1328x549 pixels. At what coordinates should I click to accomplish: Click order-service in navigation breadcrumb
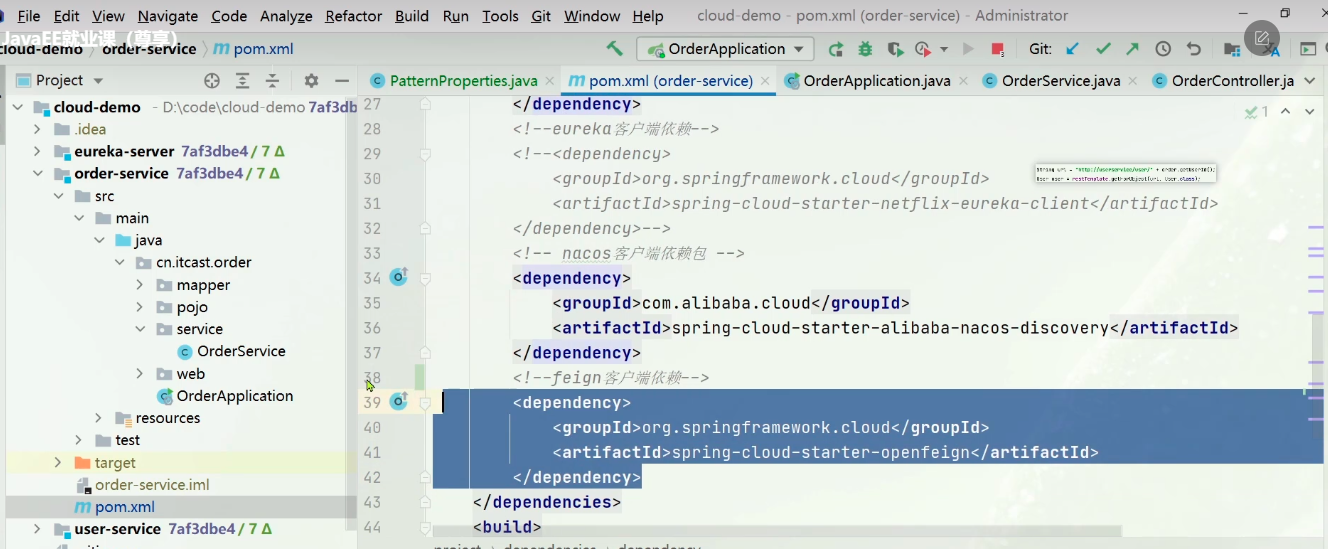pyautogui.click(x=149, y=49)
